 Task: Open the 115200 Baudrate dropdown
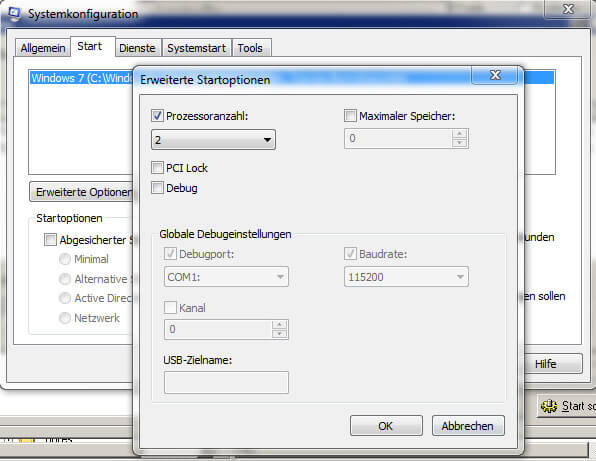(406, 277)
